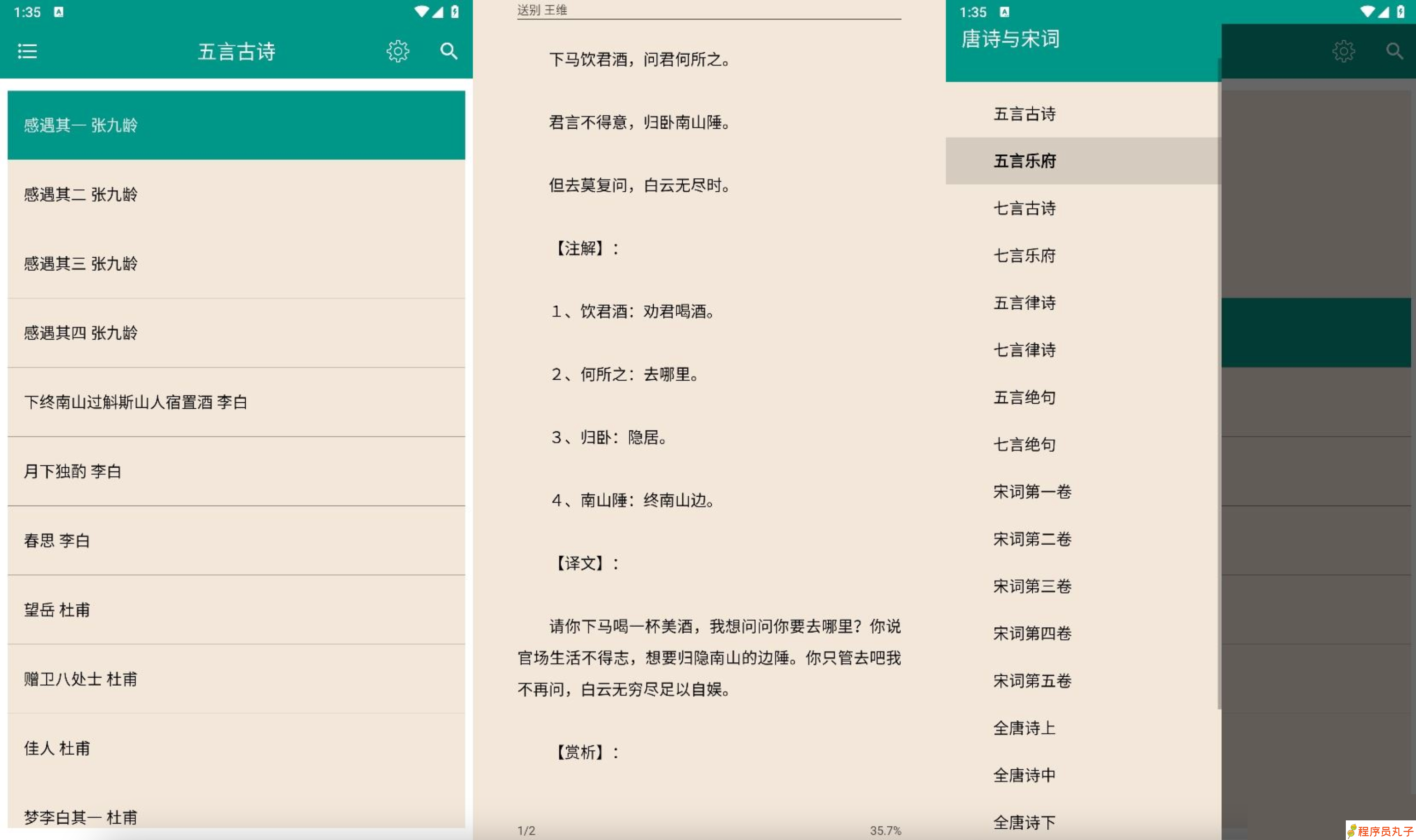Tap the 【赏析】 heading

pyautogui.click(x=585, y=752)
